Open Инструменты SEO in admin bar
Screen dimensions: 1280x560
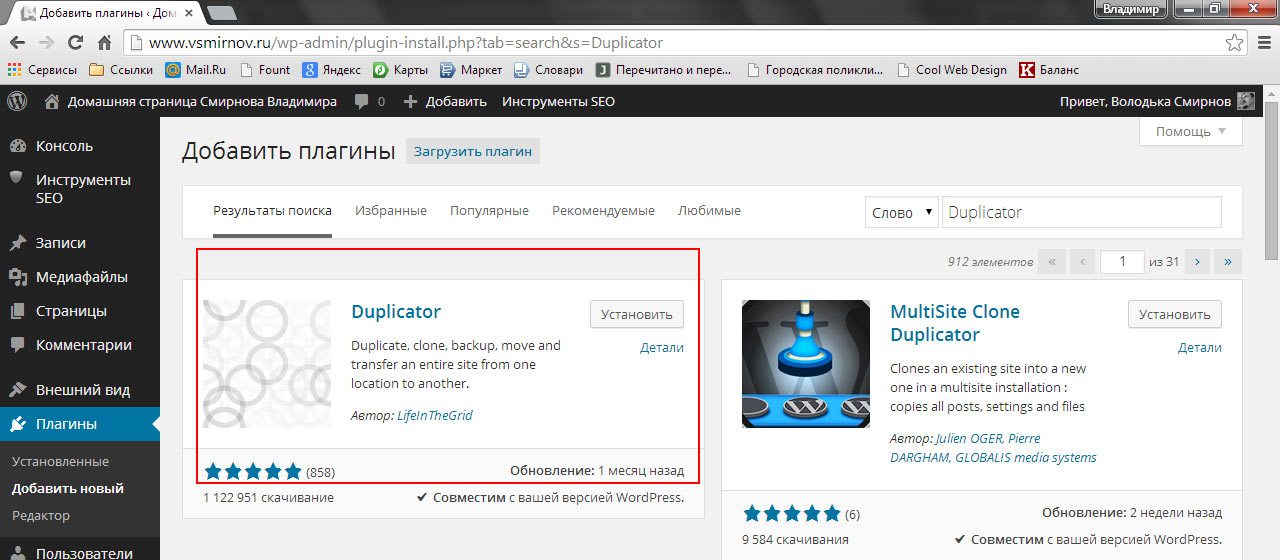click(x=558, y=101)
